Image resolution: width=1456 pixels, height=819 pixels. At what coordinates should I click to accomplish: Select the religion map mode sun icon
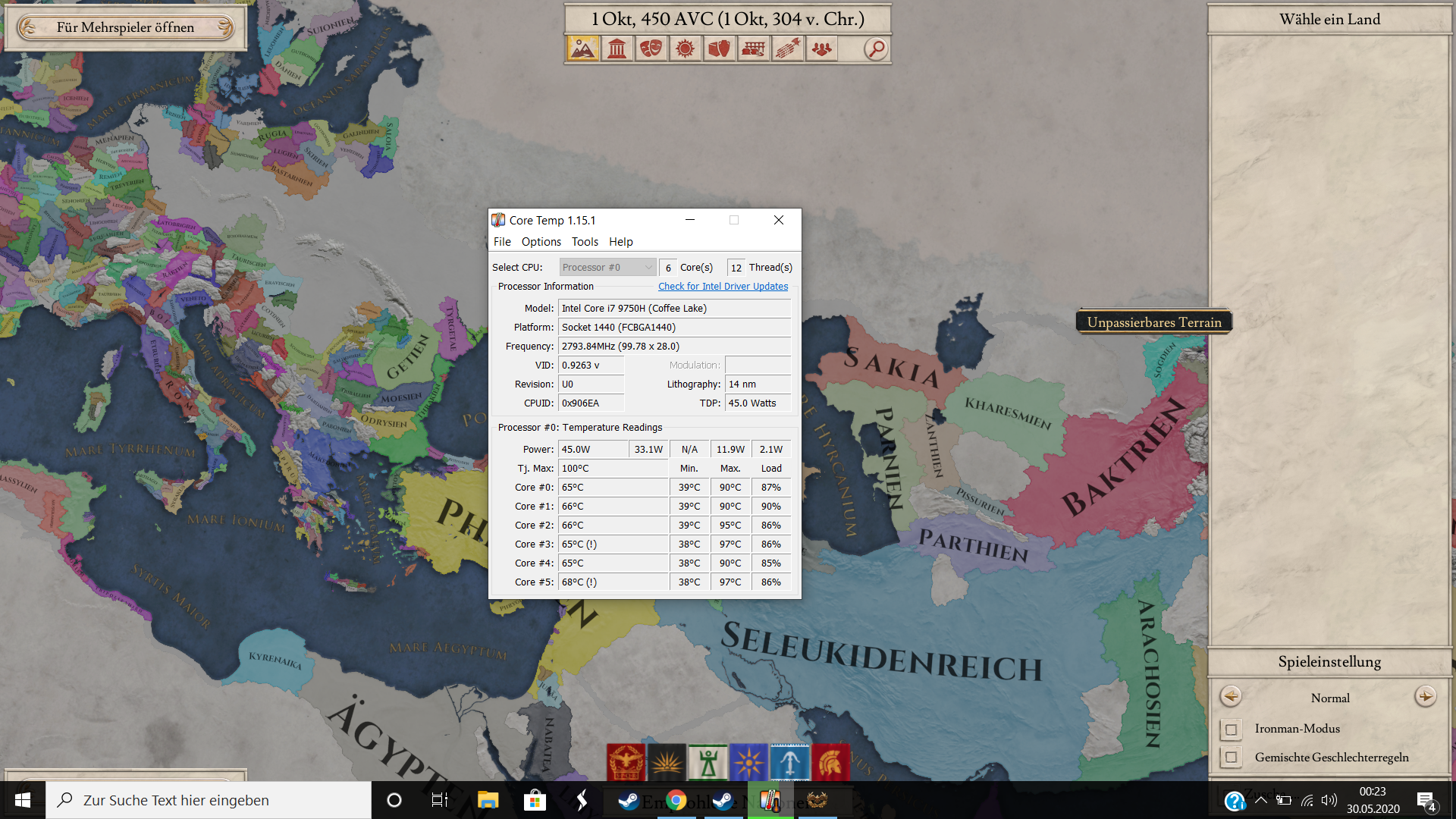pyautogui.click(x=685, y=49)
